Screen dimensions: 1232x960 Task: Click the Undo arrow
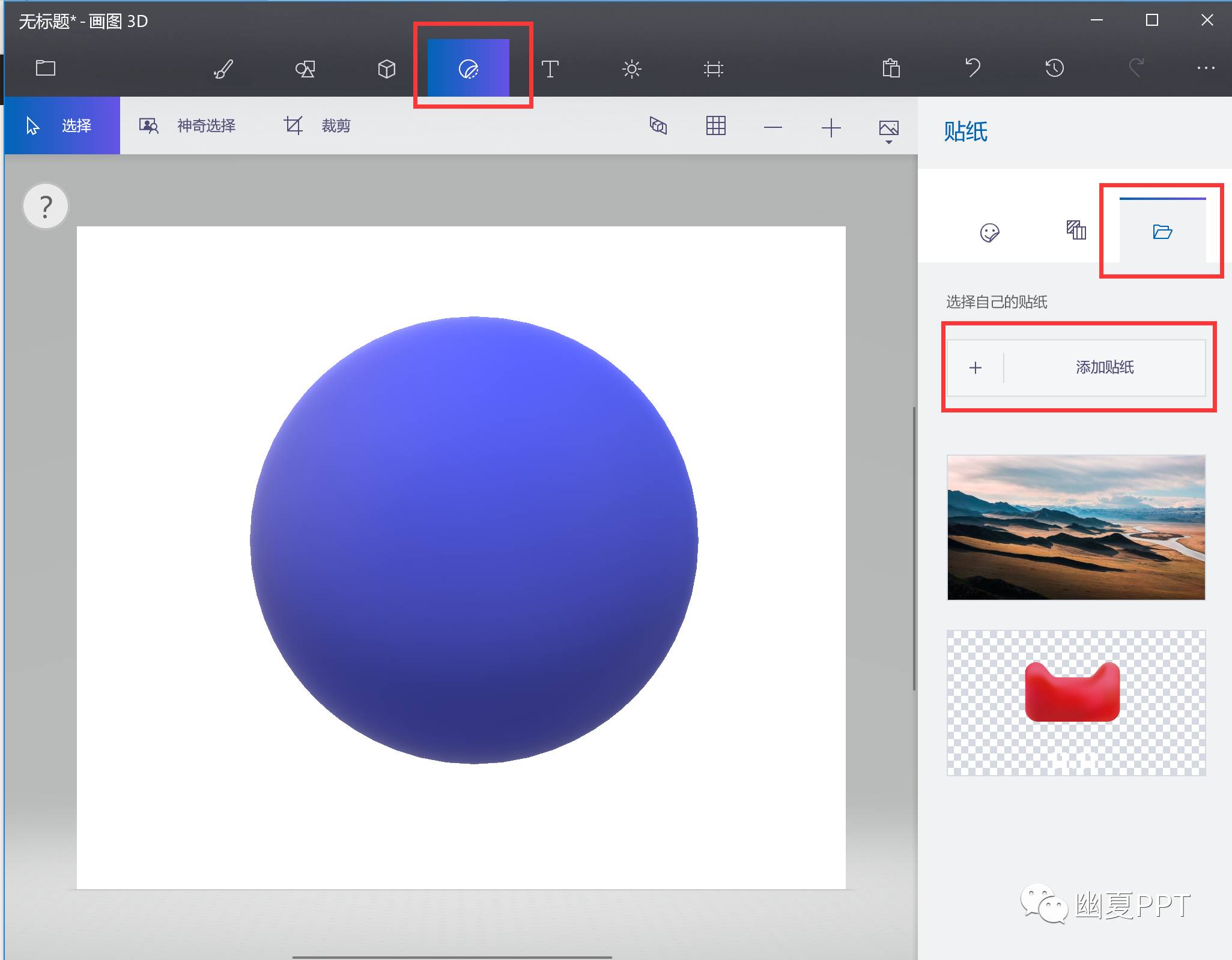[973, 68]
